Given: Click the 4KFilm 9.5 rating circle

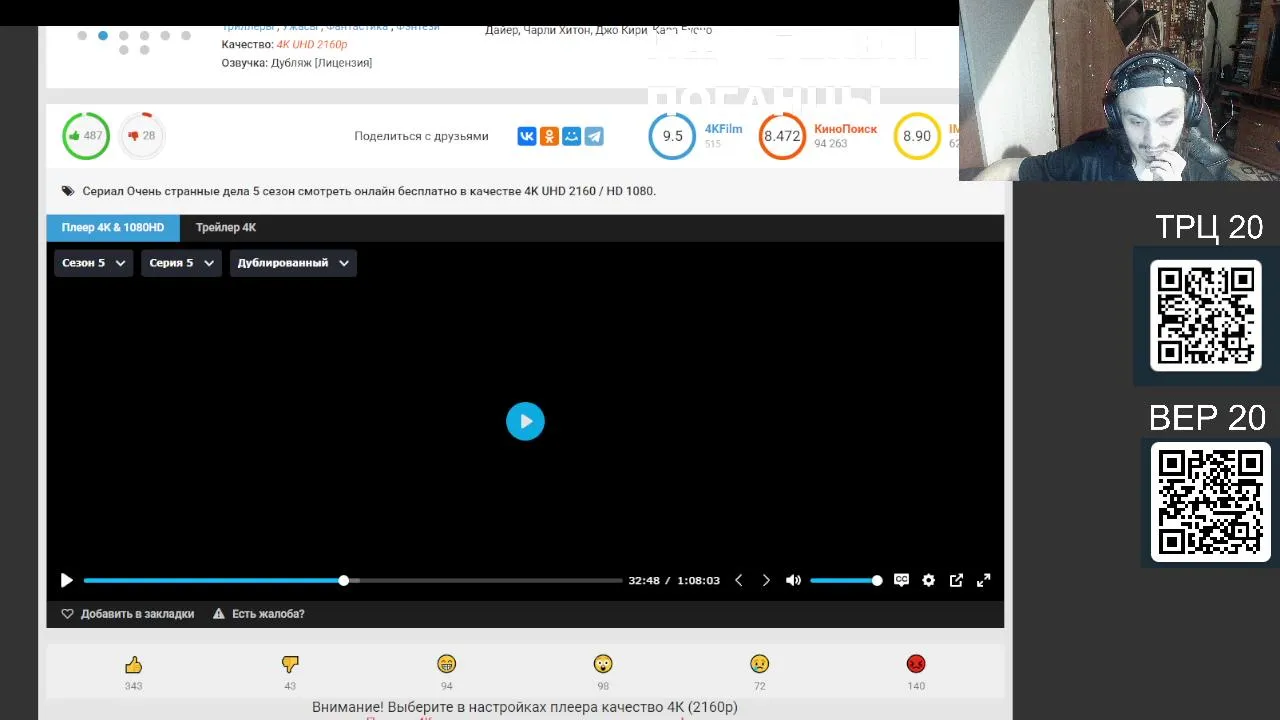Looking at the screenshot, I should [x=672, y=136].
